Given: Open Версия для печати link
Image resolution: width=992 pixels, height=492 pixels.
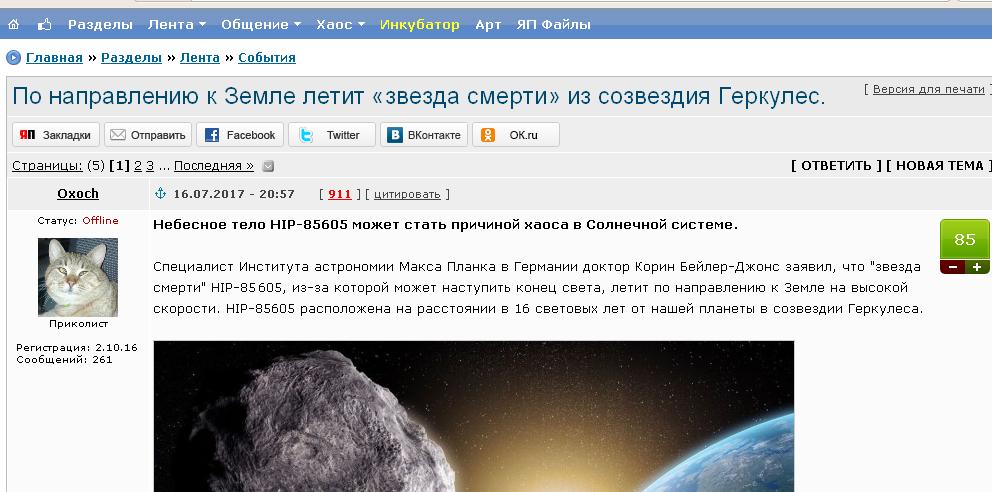Looking at the screenshot, I should pos(928,89).
